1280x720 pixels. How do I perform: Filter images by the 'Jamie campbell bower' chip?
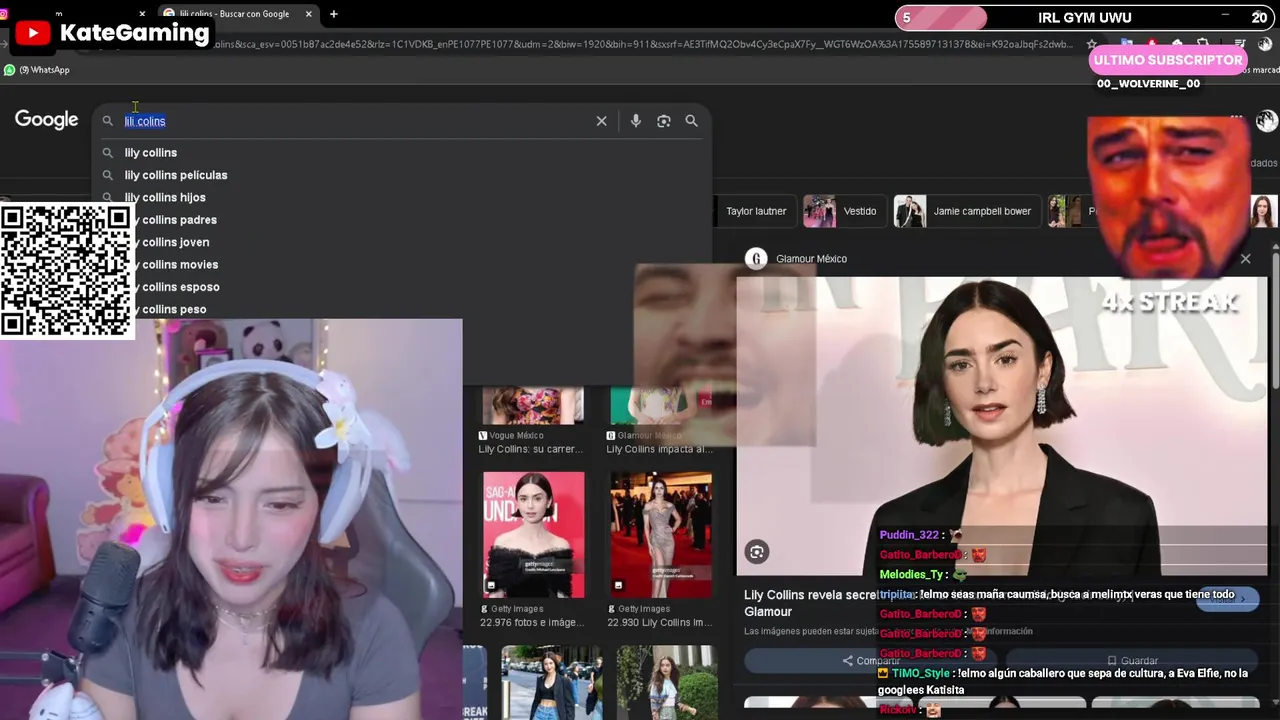pyautogui.click(x=965, y=211)
